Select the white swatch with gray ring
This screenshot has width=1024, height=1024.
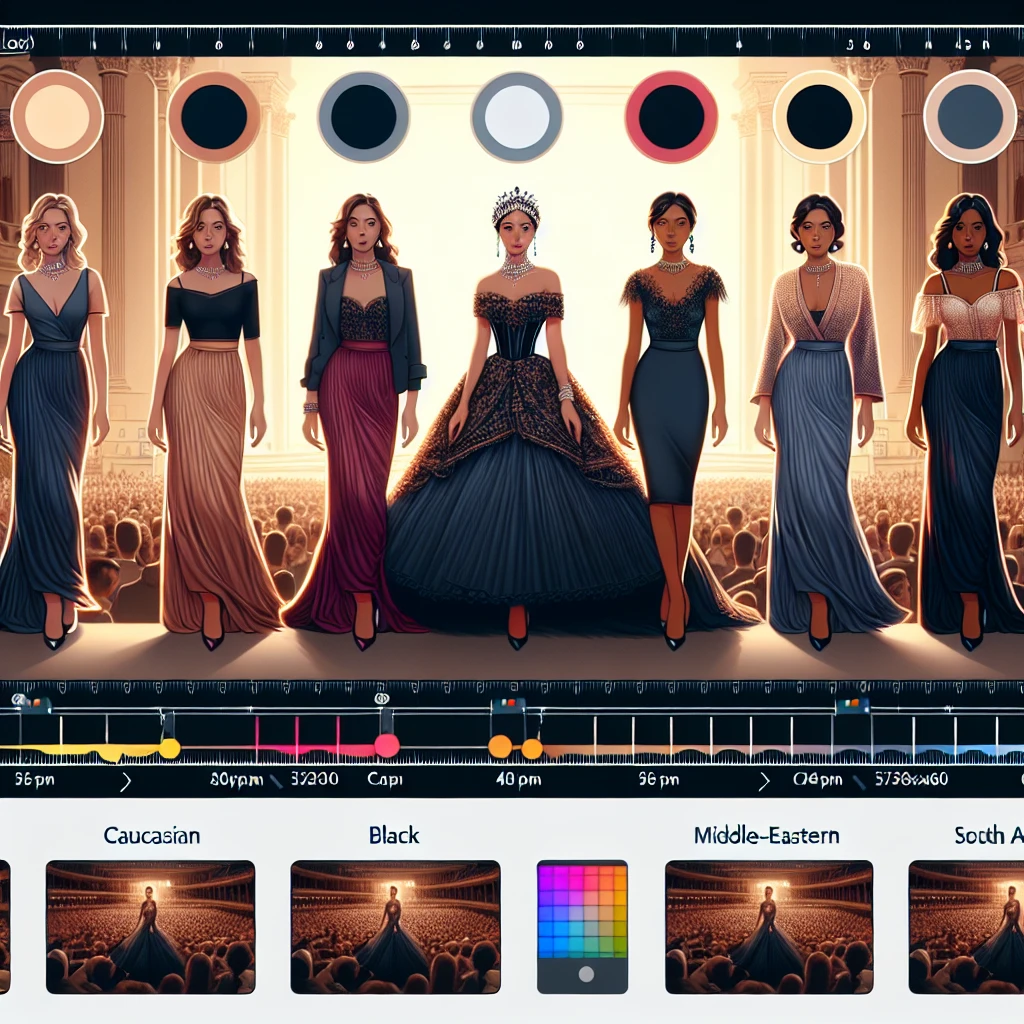[x=517, y=117]
